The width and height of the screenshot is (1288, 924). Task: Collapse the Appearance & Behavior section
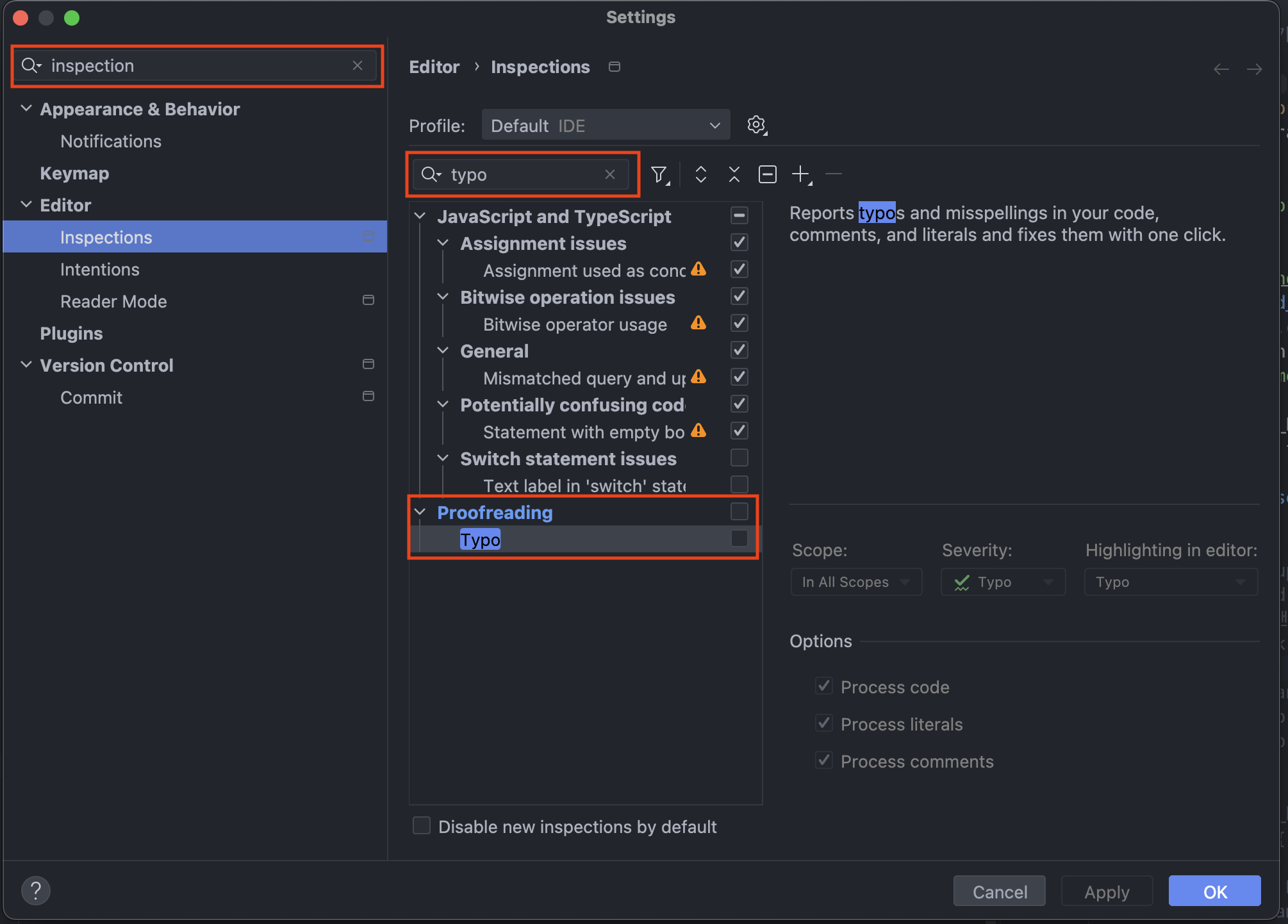[x=26, y=109]
